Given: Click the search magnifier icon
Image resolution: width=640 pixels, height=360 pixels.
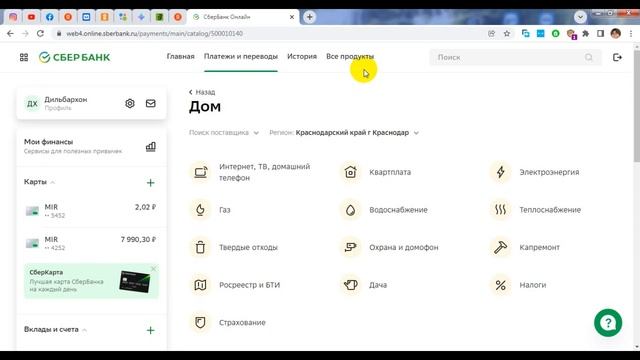Looking at the screenshot, I should point(589,58).
